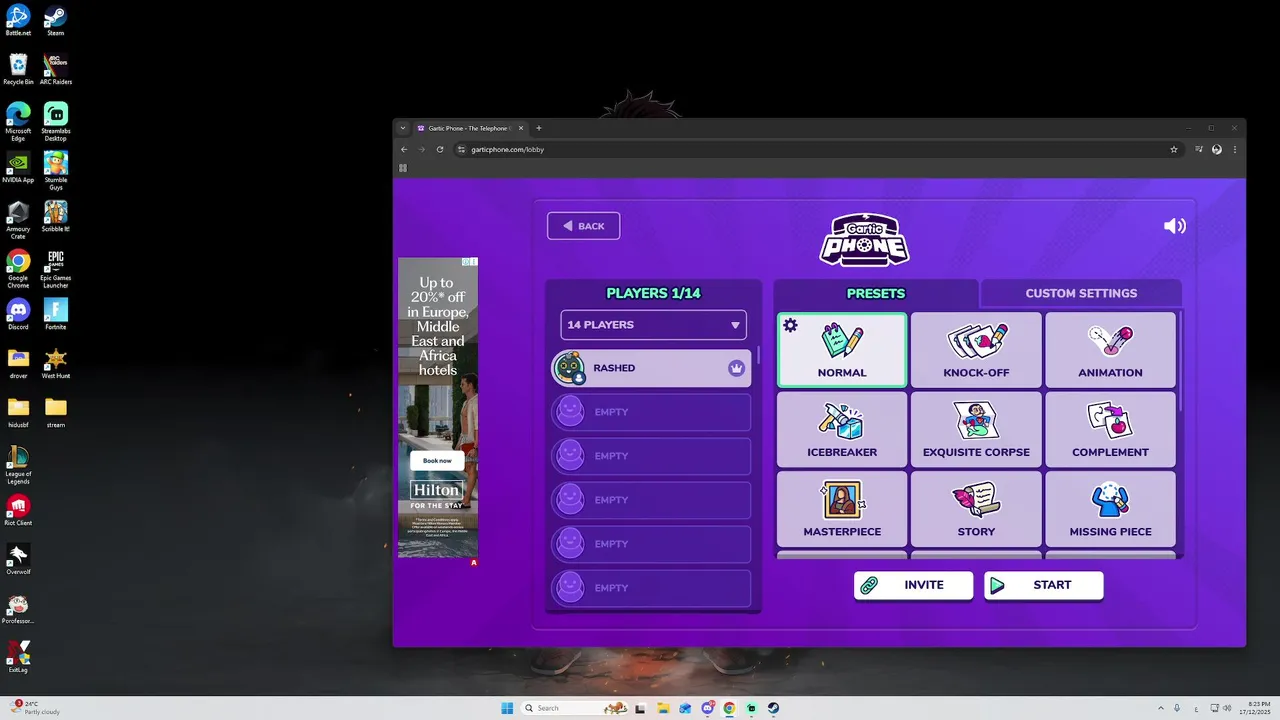Open Overwolf desktop shortcut
Screen dimensions: 1280x720
click(18, 559)
